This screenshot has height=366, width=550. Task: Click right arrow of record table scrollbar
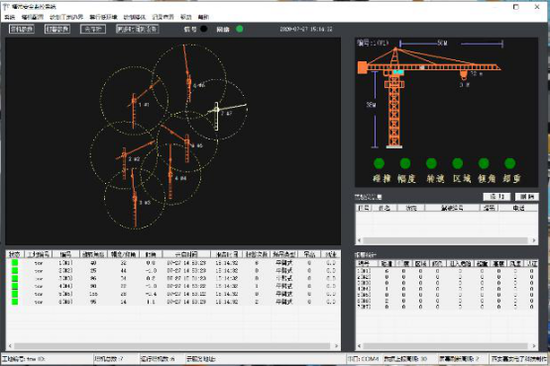[534, 240]
